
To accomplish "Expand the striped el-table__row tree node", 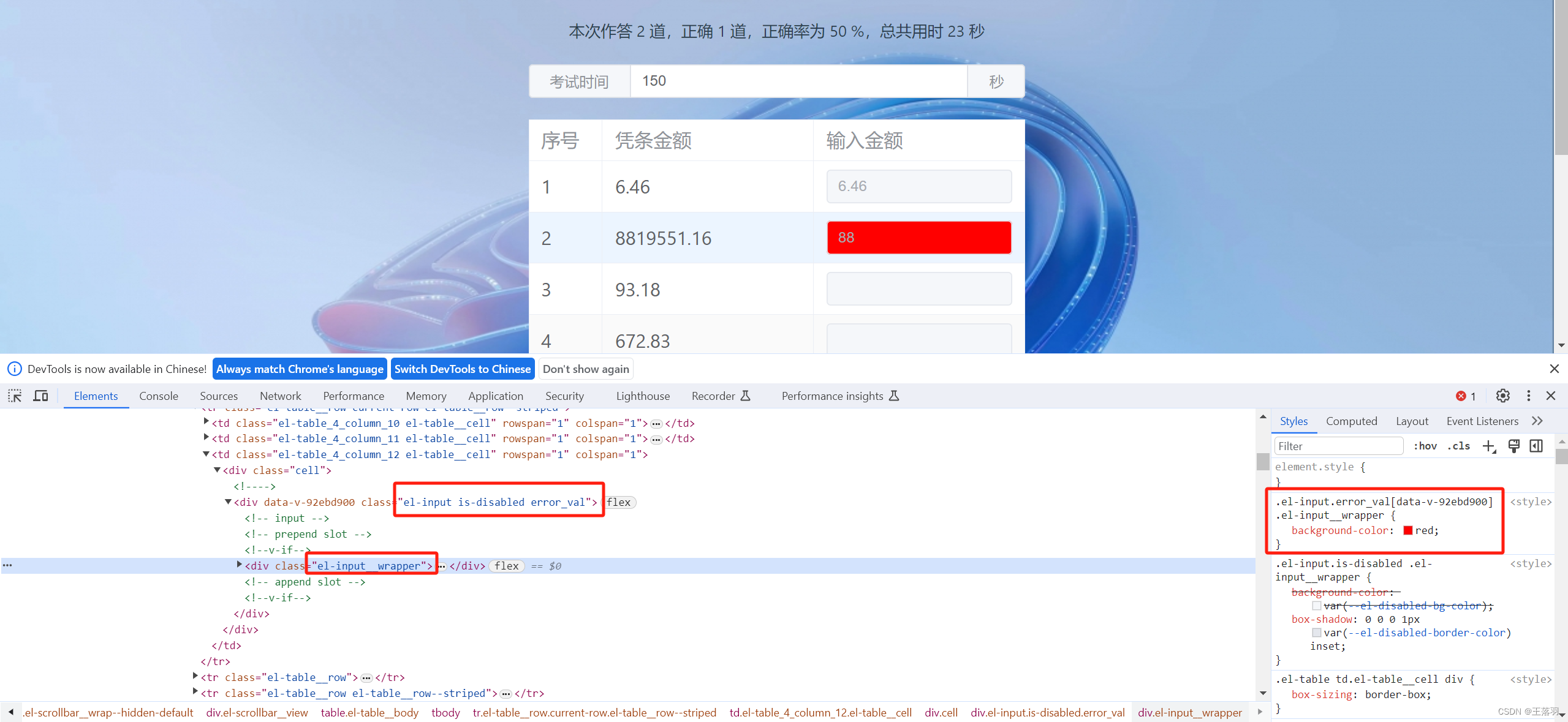I will 194,693.
